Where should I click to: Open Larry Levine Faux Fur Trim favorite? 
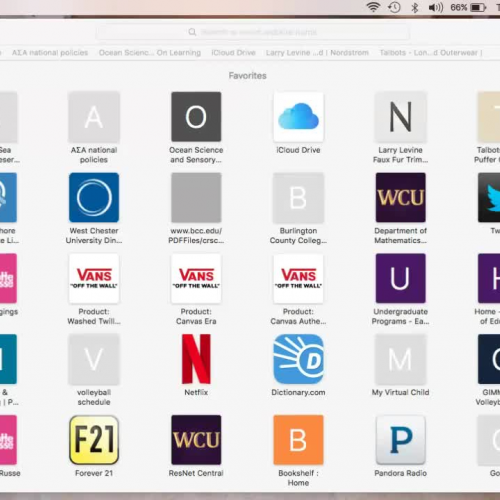400,117
